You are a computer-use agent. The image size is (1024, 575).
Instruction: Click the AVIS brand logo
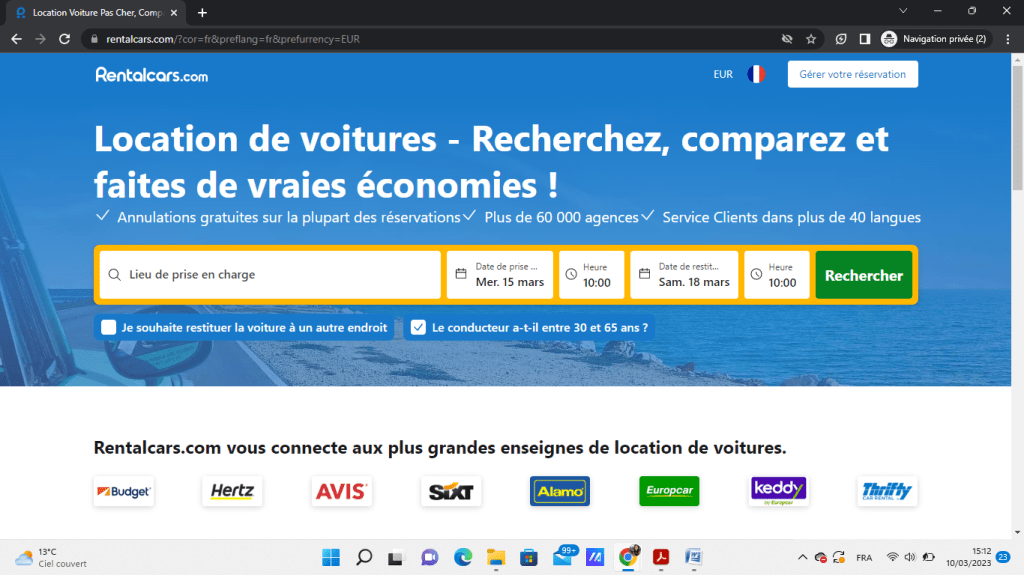[x=341, y=491]
